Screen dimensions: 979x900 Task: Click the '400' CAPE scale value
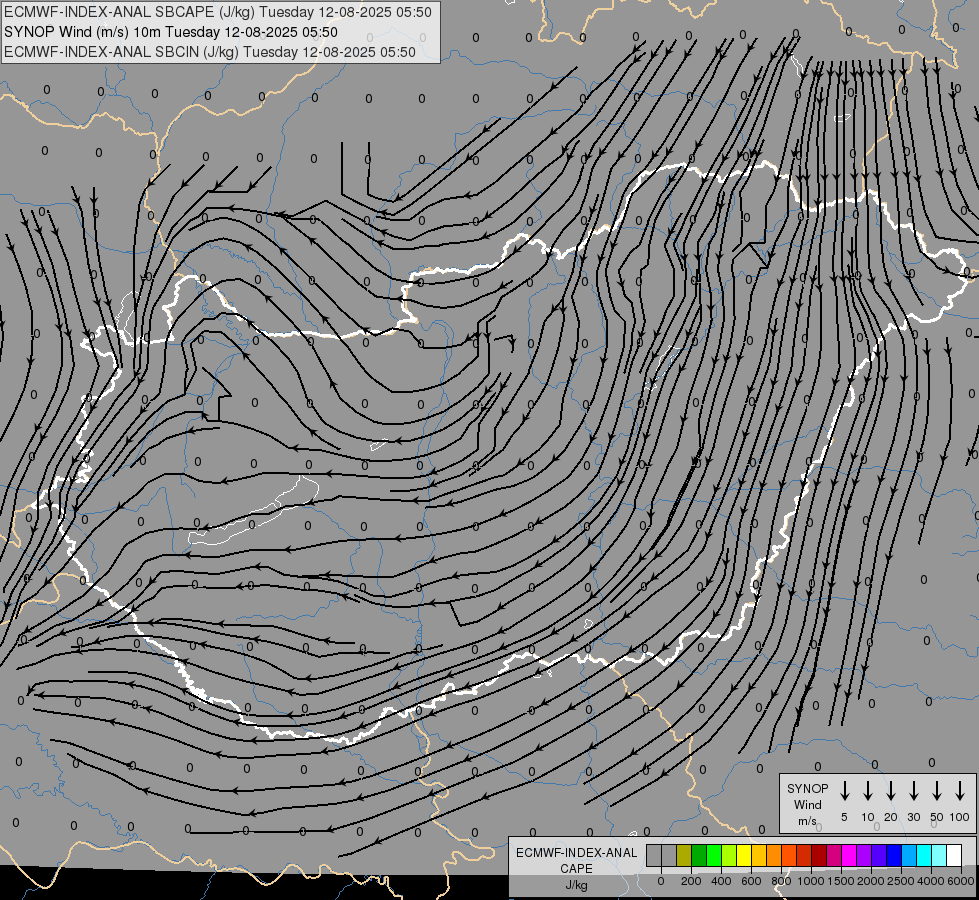(721, 881)
